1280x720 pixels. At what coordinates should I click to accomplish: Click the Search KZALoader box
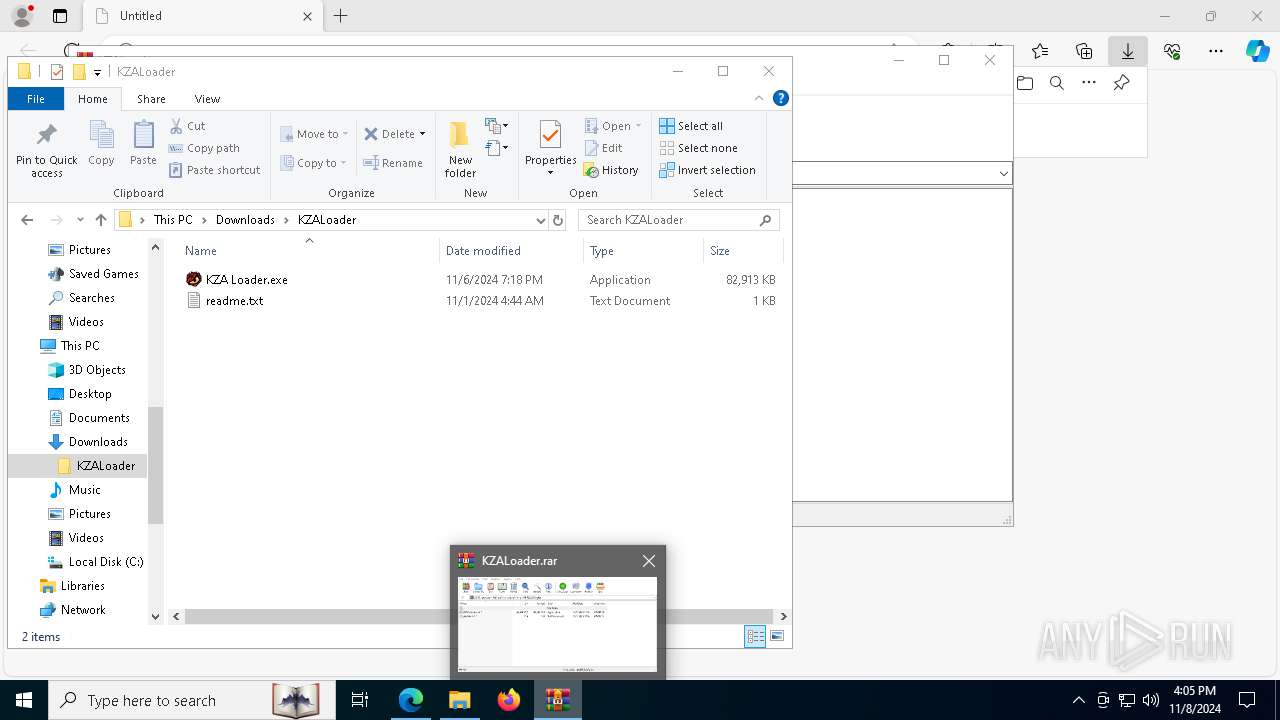coord(678,220)
